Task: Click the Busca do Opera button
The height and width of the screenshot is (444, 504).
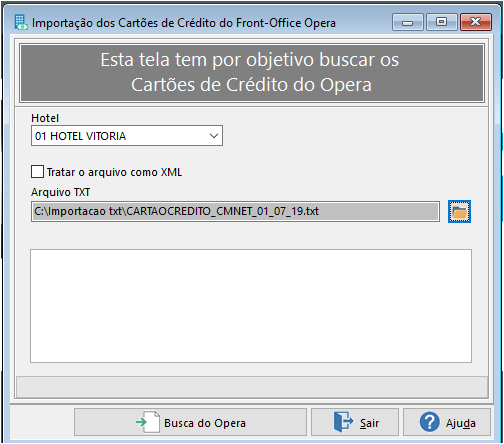Action: click(190, 422)
